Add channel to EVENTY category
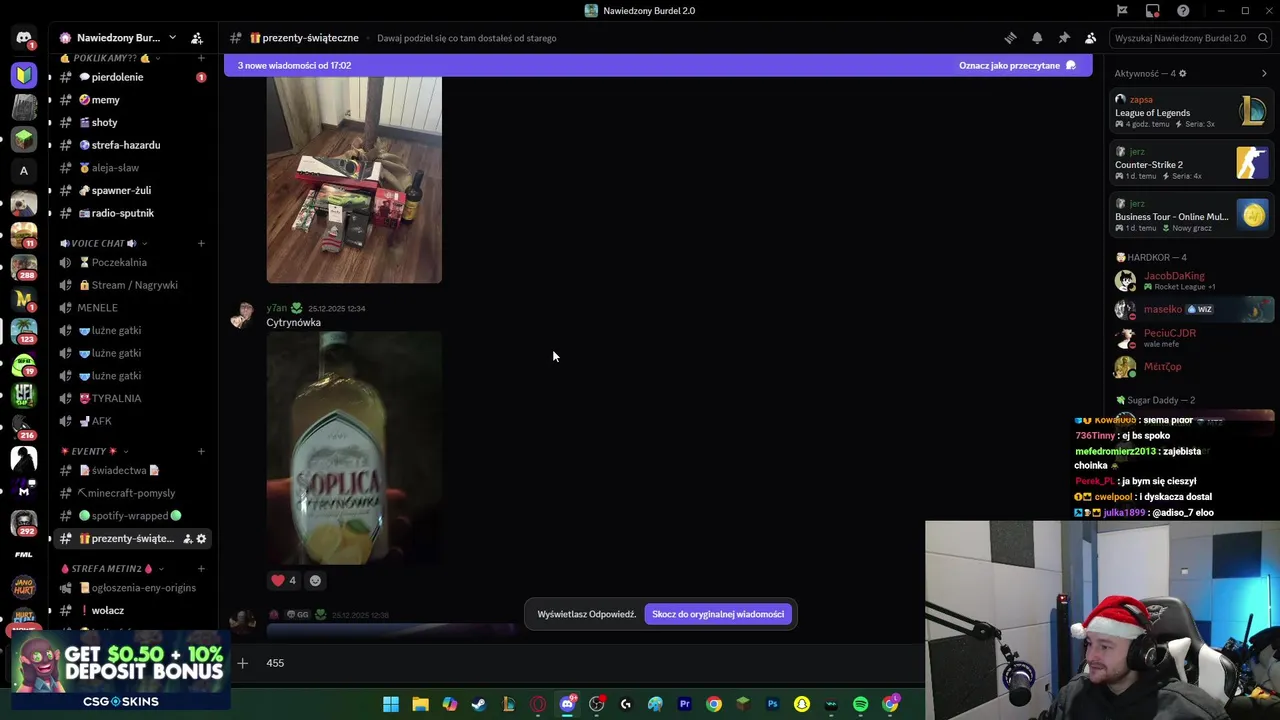Image resolution: width=1280 pixels, height=720 pixels. (x=201, y=451)
